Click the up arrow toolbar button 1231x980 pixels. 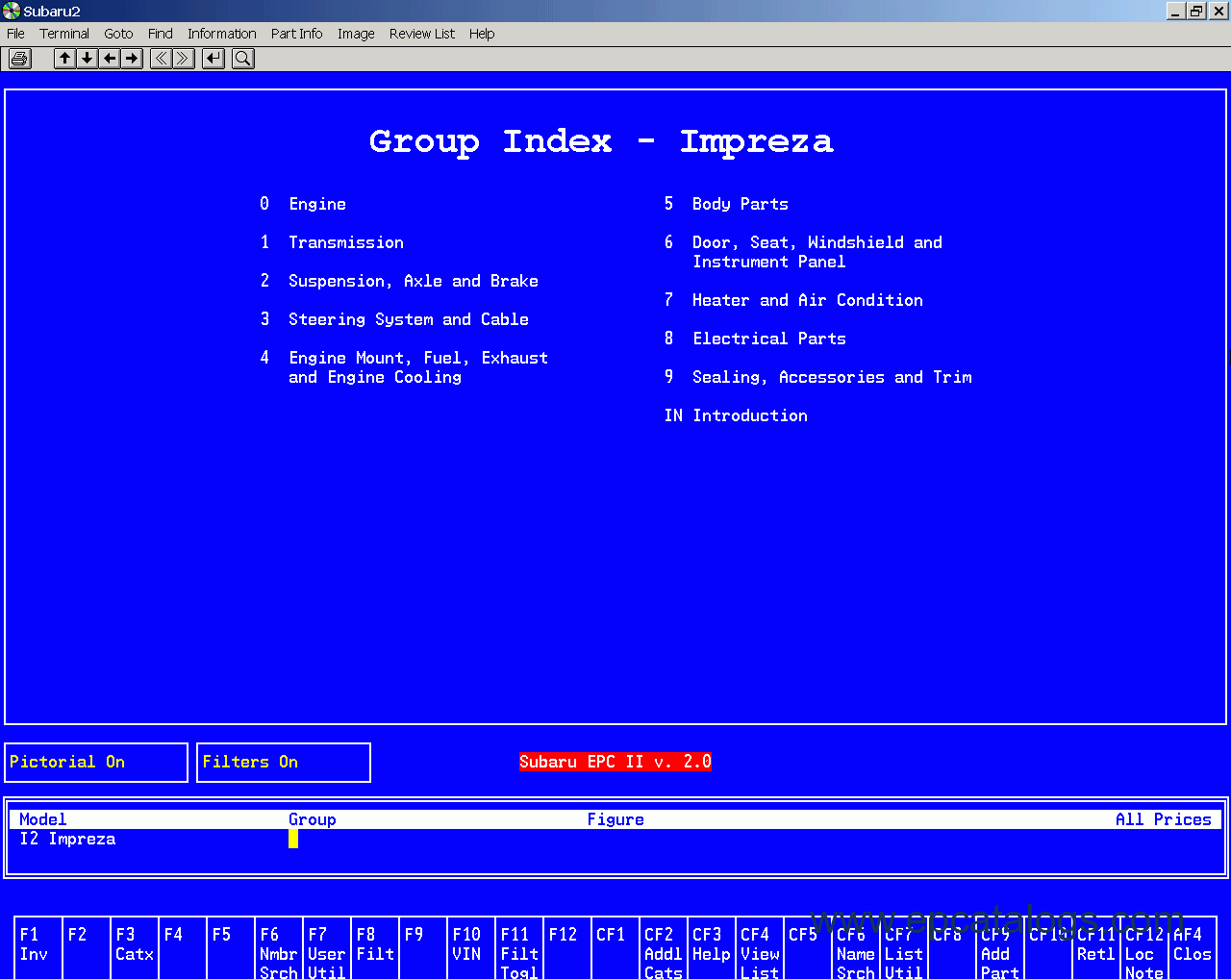tap(64, 59)
